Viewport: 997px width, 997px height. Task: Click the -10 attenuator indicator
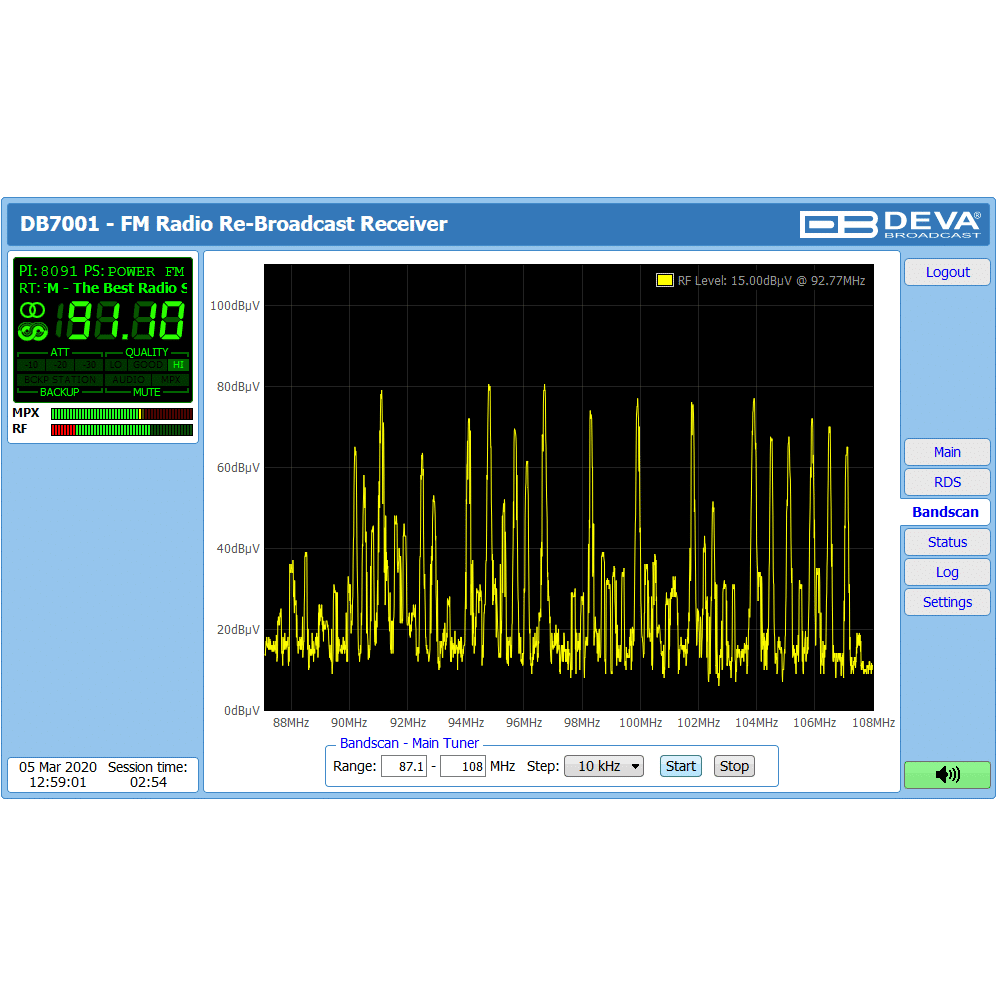30,365
